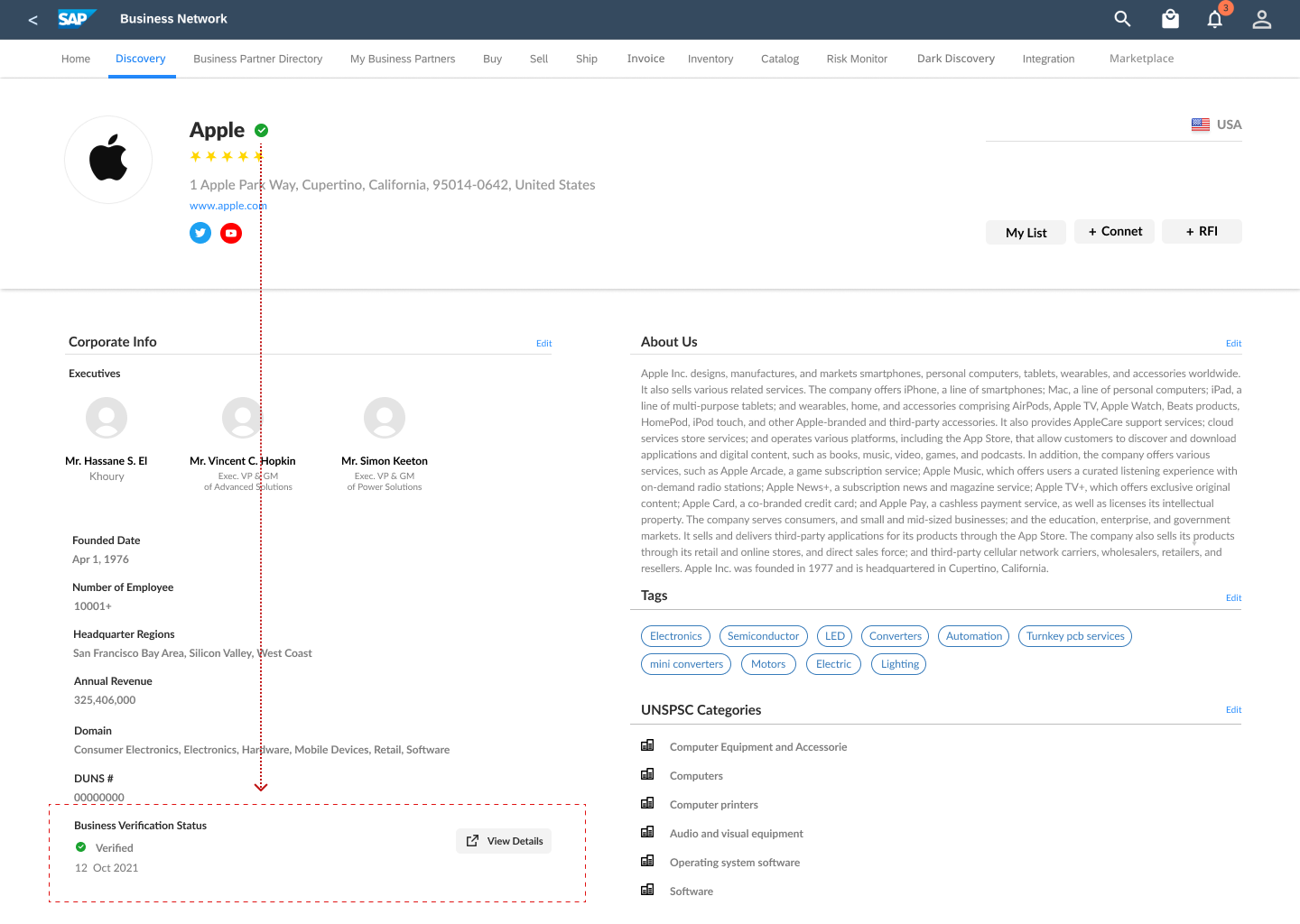The image size is (1300, 924).
Task: Click the + RFI button
Action: pyautogui.click(x=1202, y=231)
